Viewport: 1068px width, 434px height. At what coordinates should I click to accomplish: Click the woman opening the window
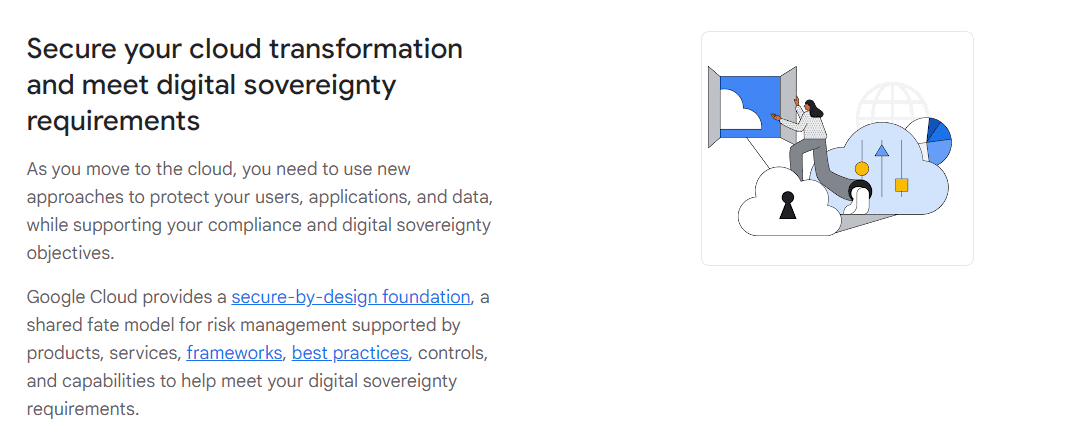click(x=810, y=140)
